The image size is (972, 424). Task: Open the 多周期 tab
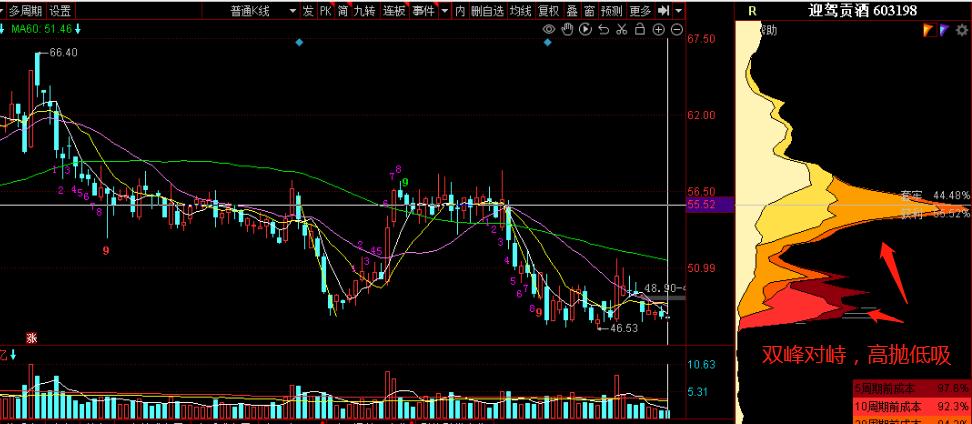(27, 11)
